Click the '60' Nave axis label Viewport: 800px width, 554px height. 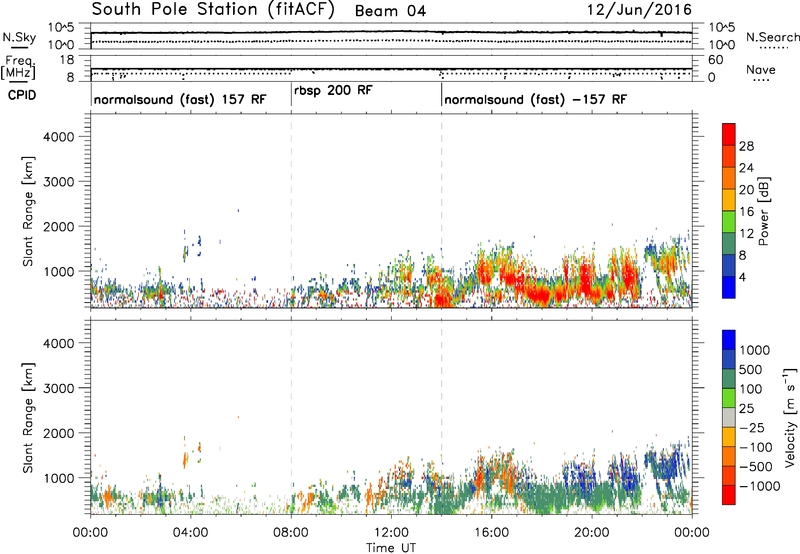click(715, 60)
